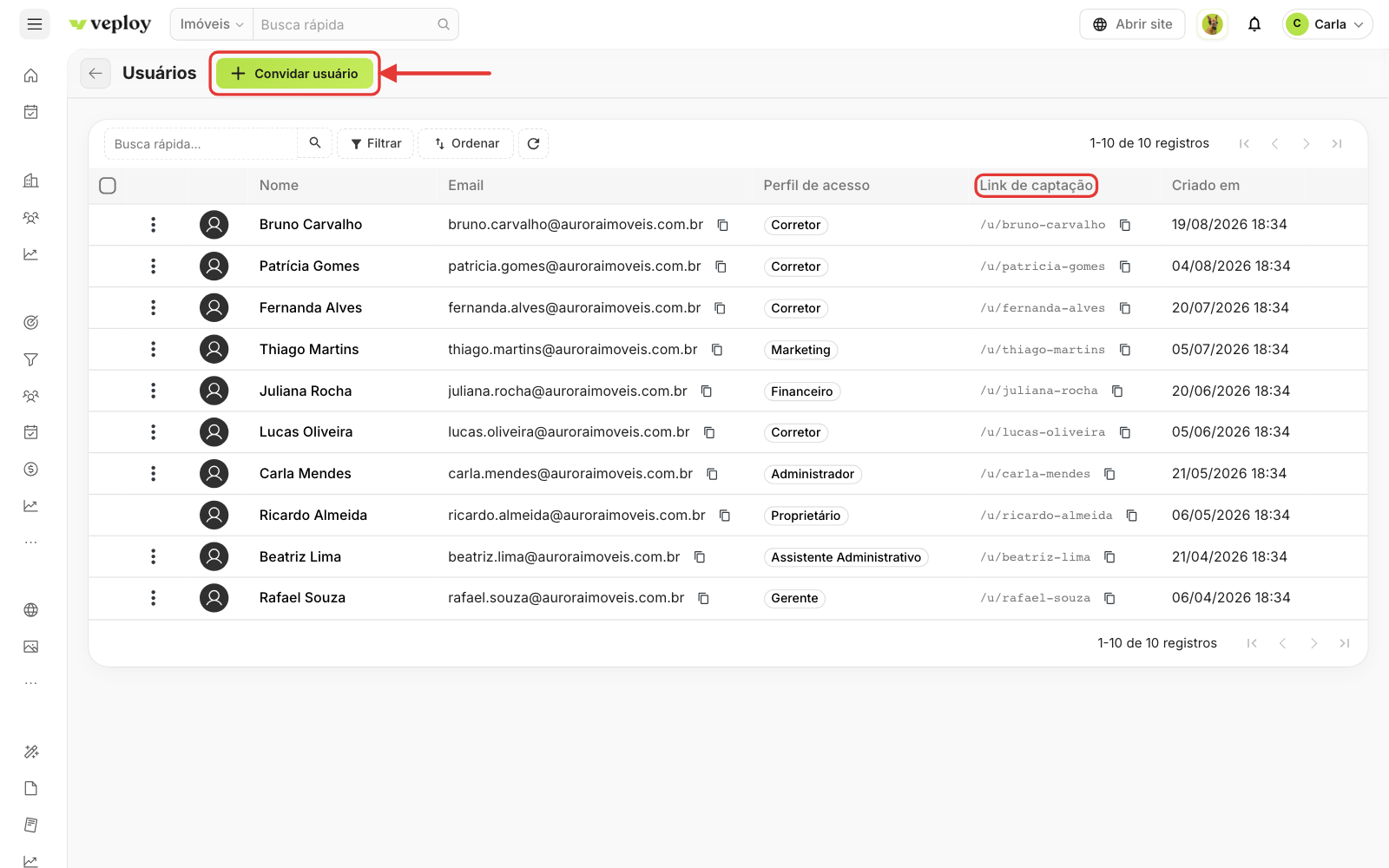Screen dimensions: 1389x868
Task: Click the home icon in sidebar
Action: (x=31, y=76)
